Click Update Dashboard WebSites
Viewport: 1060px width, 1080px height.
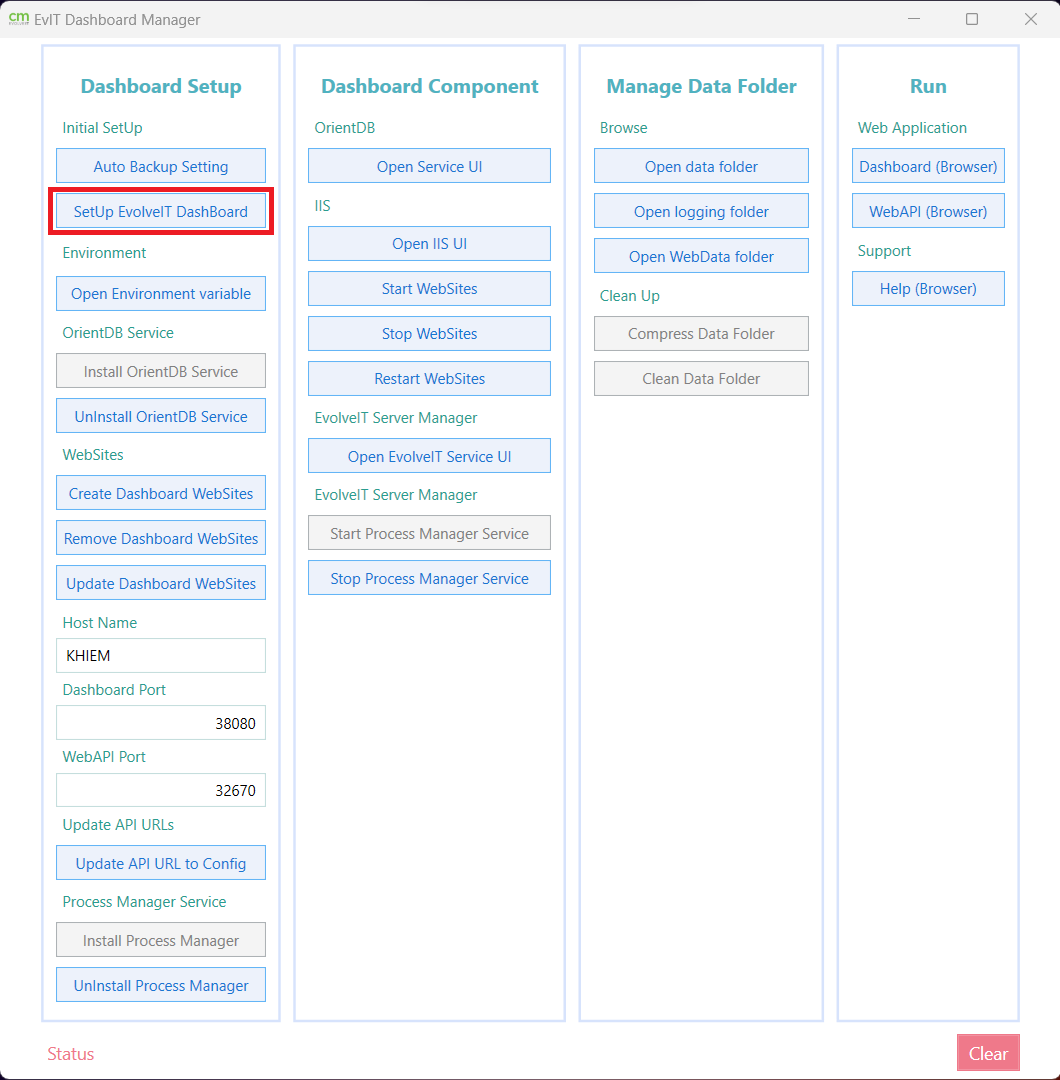[160, 582]
